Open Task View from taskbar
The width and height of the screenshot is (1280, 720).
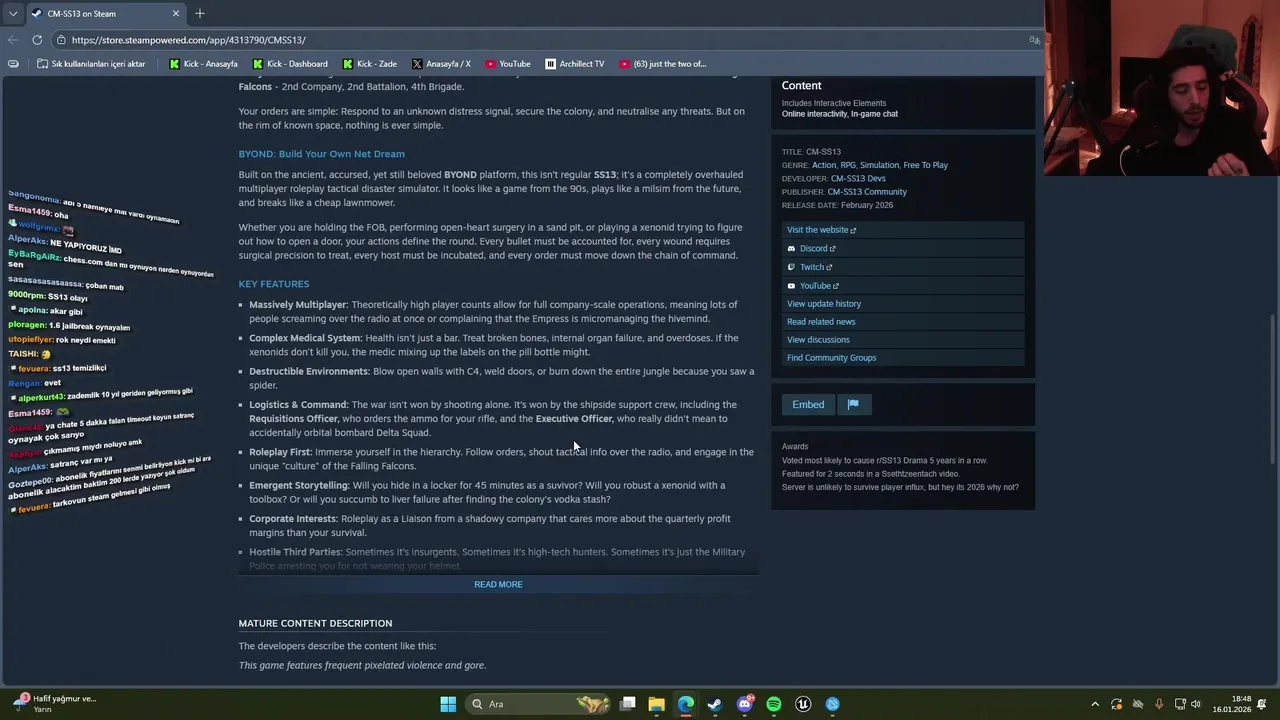[x=628, y=704]
